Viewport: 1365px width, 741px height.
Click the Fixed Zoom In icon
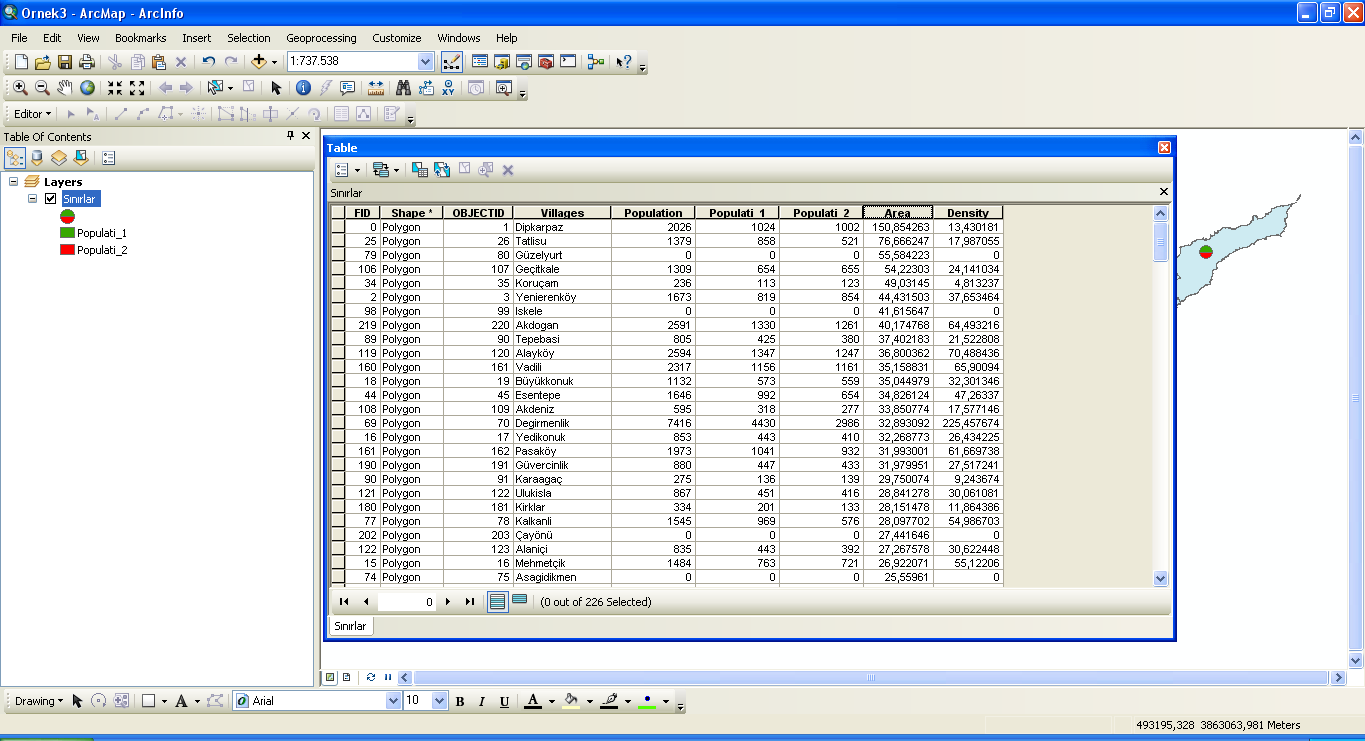115,88
